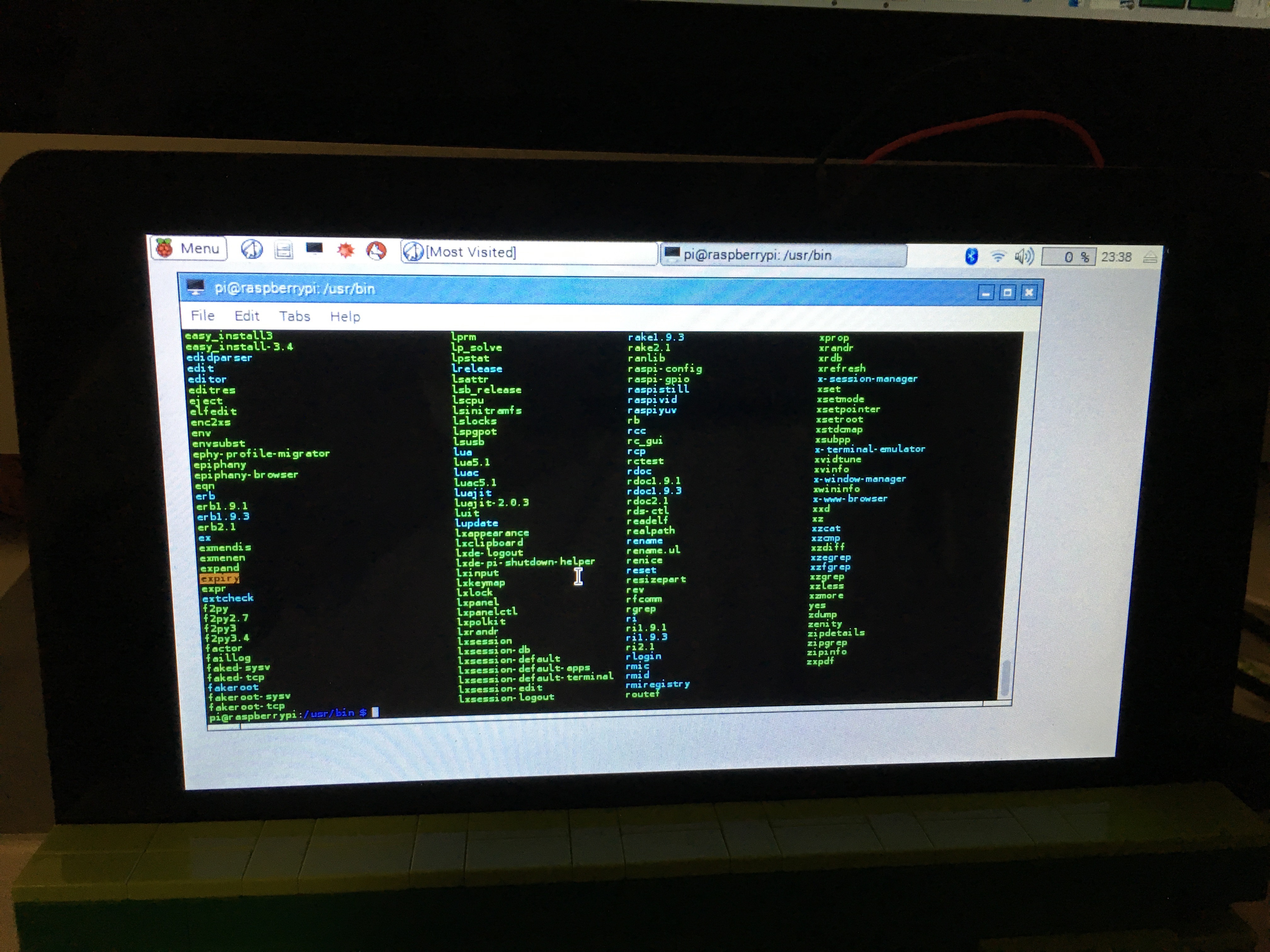Click the easy_install-3.4 entry

(x=239, y=347)
